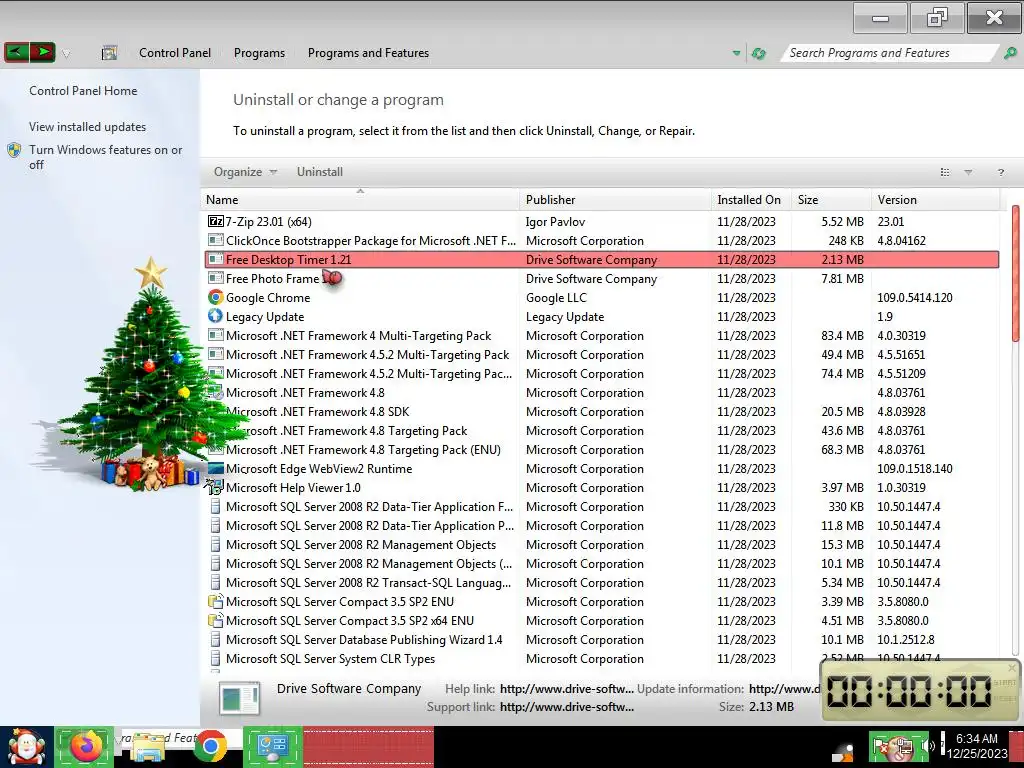Open the Santa Claus Start button
This screenshot has width=1024, height=768.
tap(26, 747)
